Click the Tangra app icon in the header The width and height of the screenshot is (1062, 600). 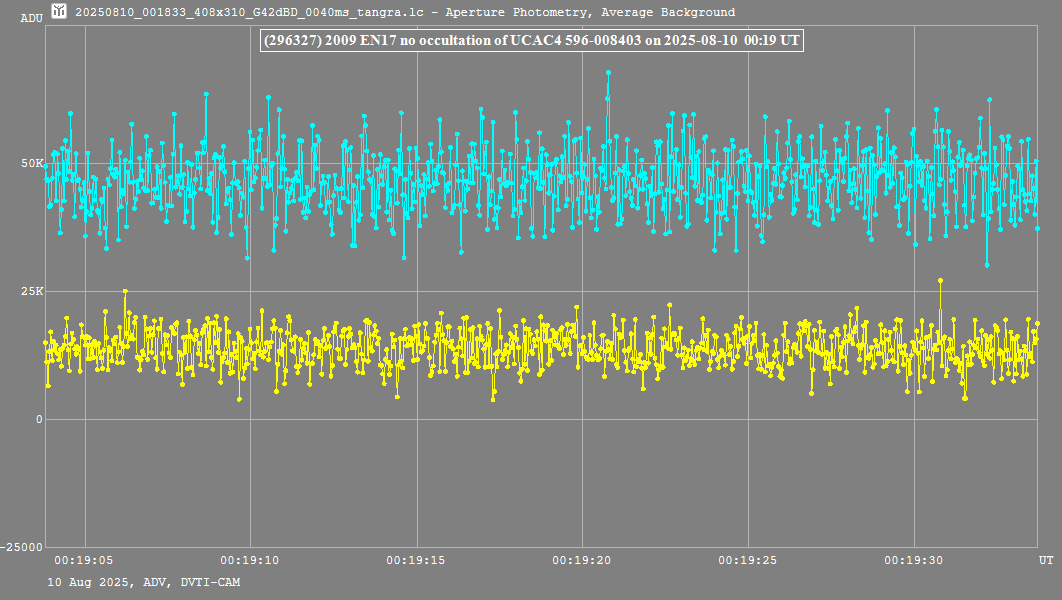point(60,12)
